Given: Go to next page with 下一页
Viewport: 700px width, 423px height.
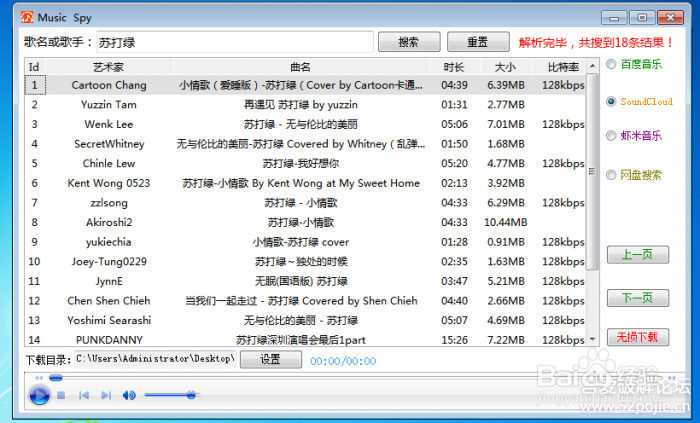Looking at the screenshot, I should 638,298.
